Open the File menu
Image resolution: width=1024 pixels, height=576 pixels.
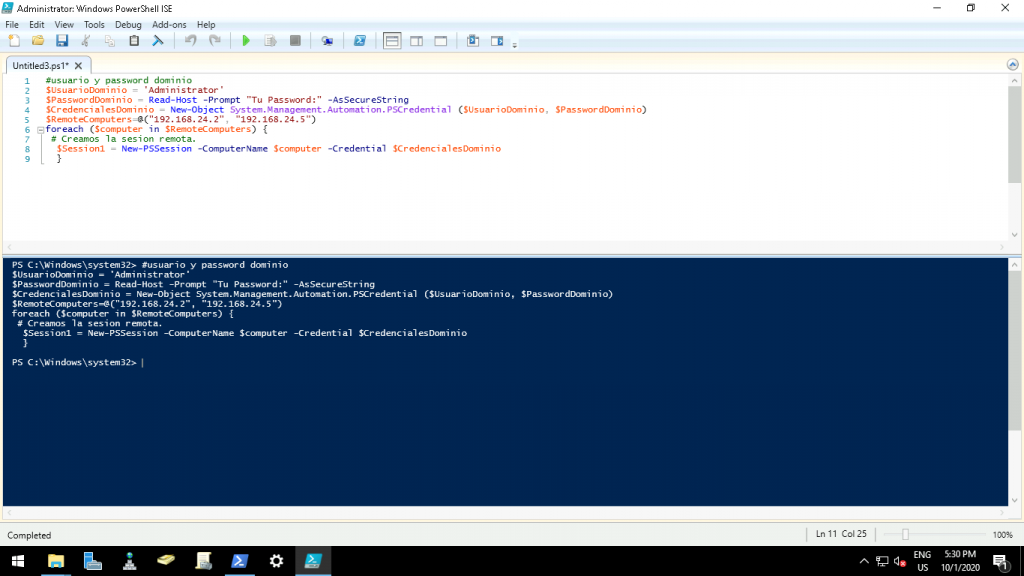coord(12,25)
